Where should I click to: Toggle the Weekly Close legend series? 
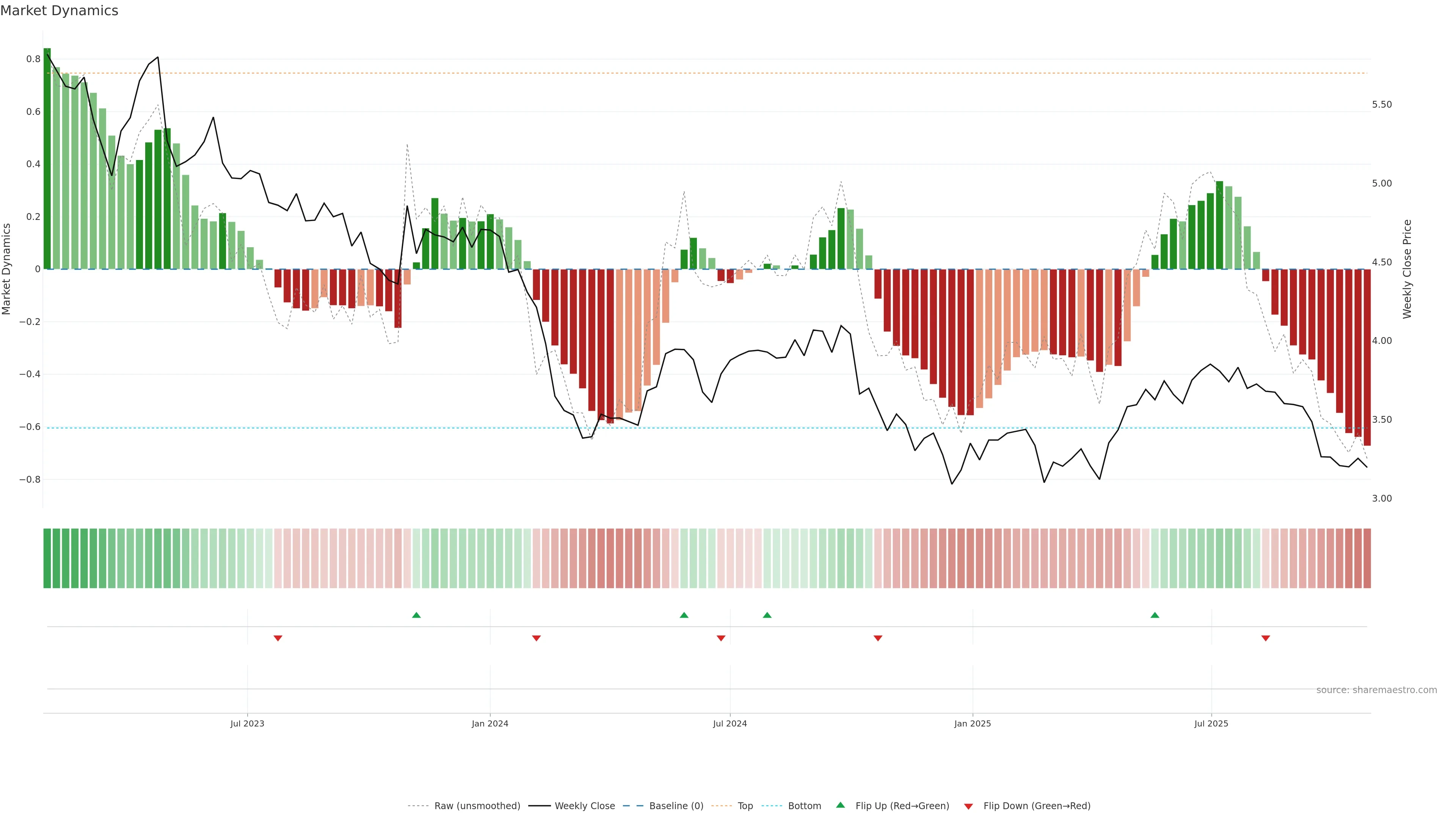[x=584, y=806]
